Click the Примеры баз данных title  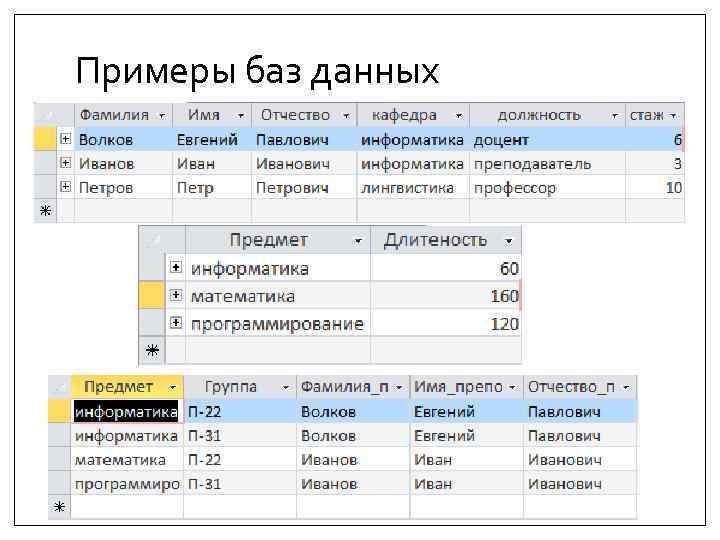257,71
